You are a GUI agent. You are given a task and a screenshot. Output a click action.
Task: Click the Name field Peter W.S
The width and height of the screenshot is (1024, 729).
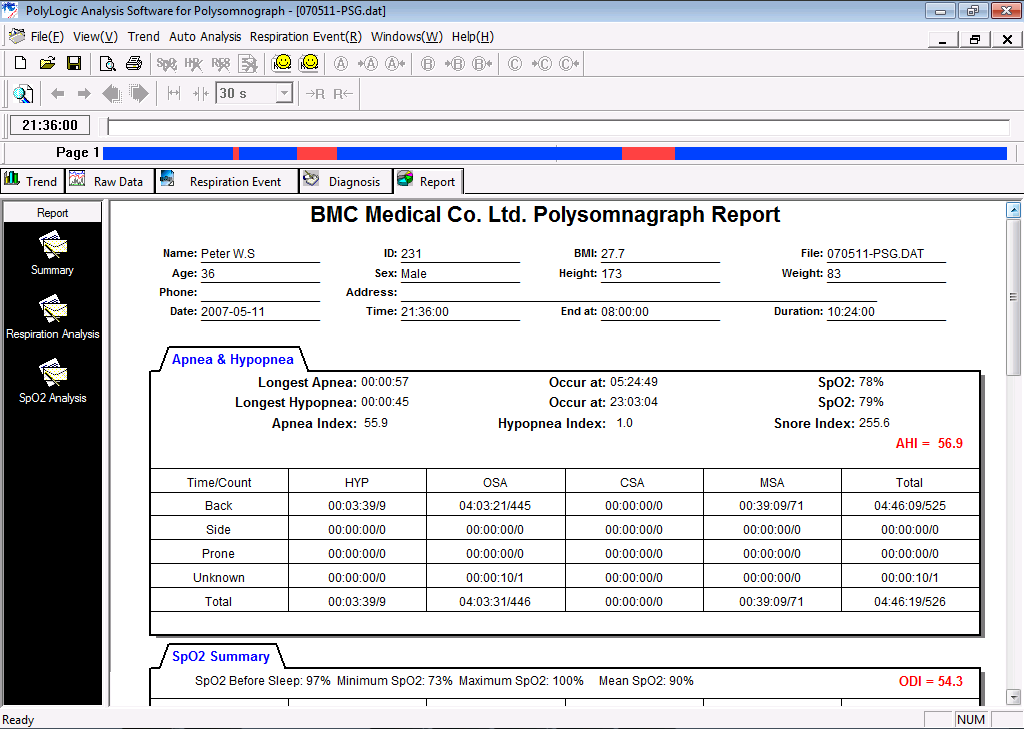pyautogui.click(x=259, y=253)
